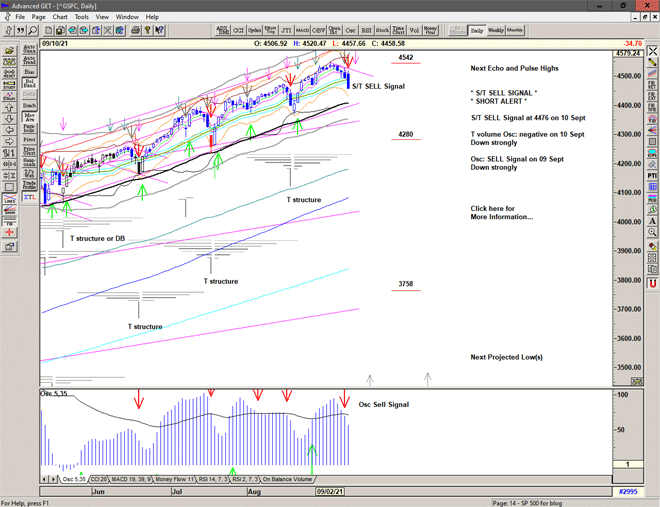Viewport: 660px width, 507px height.
Task: Switch chart to Monthly timeframe
Action: (515, 30)
